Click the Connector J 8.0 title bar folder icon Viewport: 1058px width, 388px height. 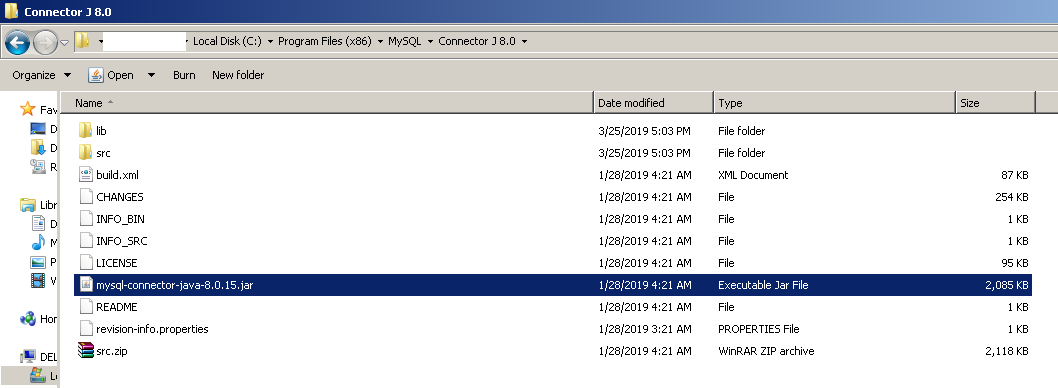pos(11,11)
